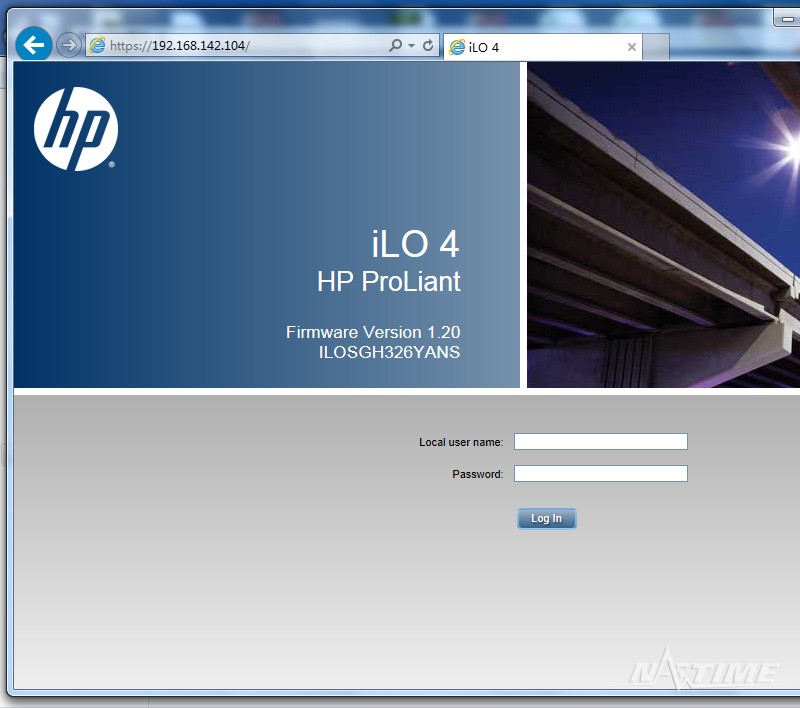The width and height of the screenshot is (800, 708).
Task: Click the ILOSGH326YANS hostname text
Action: [389, 352]
